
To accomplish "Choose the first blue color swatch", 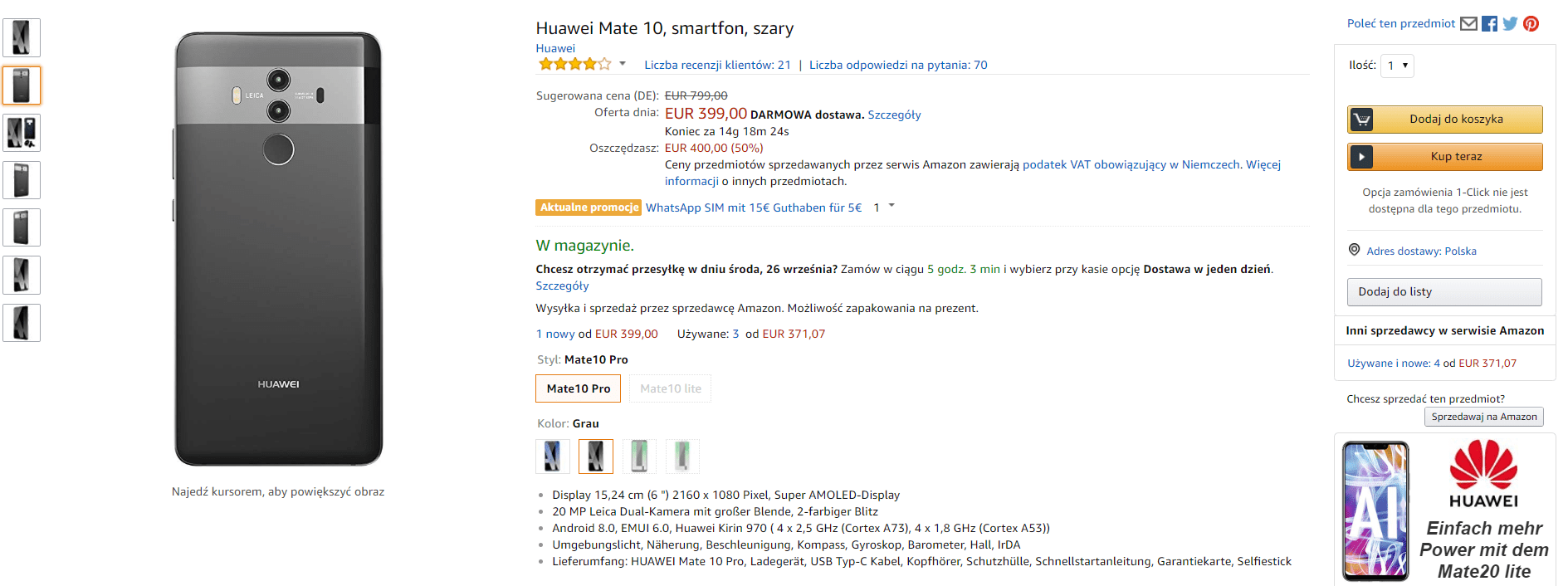I will click(x=553, y=456).
